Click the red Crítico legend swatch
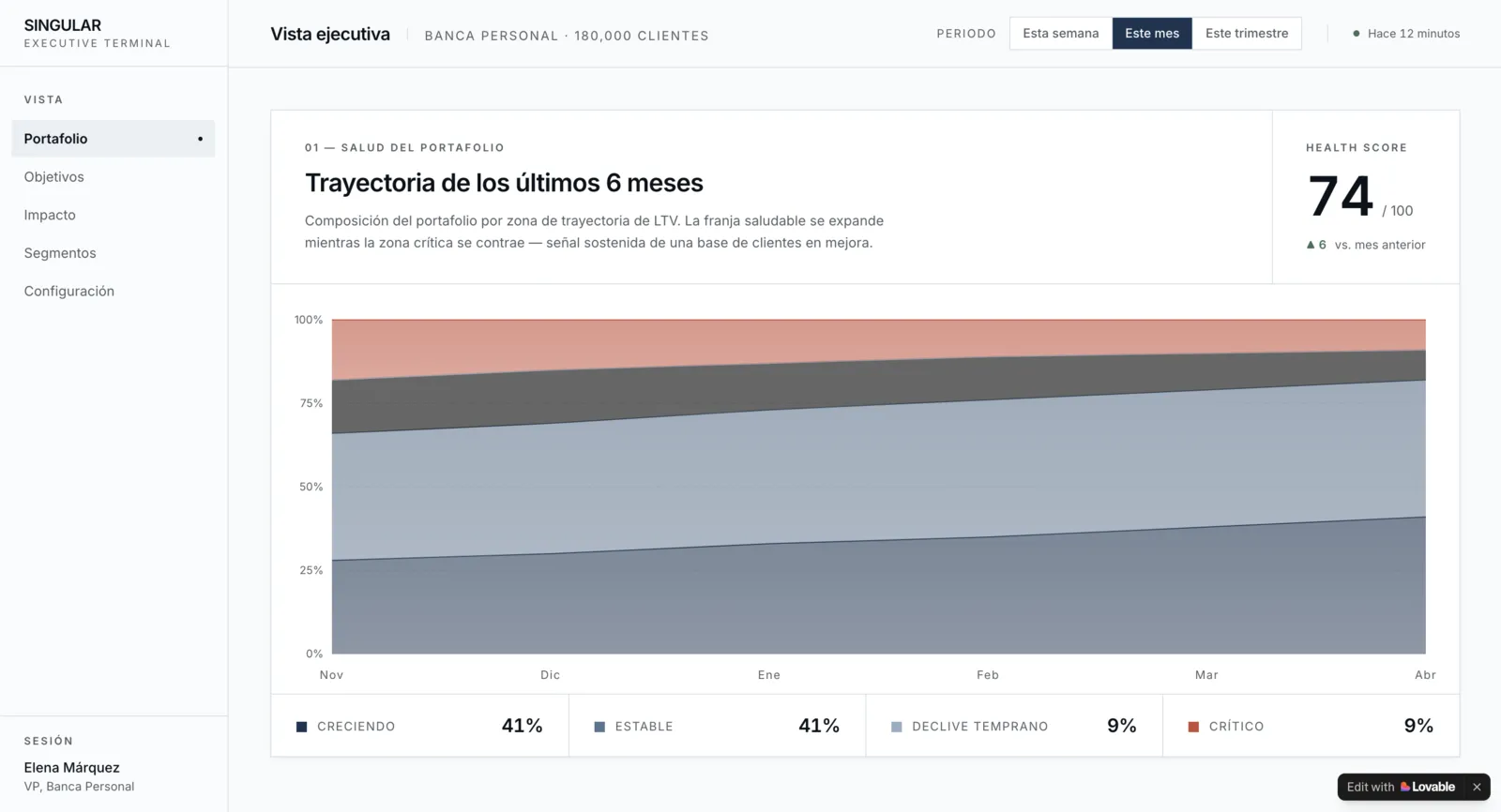The width and height of the screenshot is (1501, 812). click(x=1193, y=727)
